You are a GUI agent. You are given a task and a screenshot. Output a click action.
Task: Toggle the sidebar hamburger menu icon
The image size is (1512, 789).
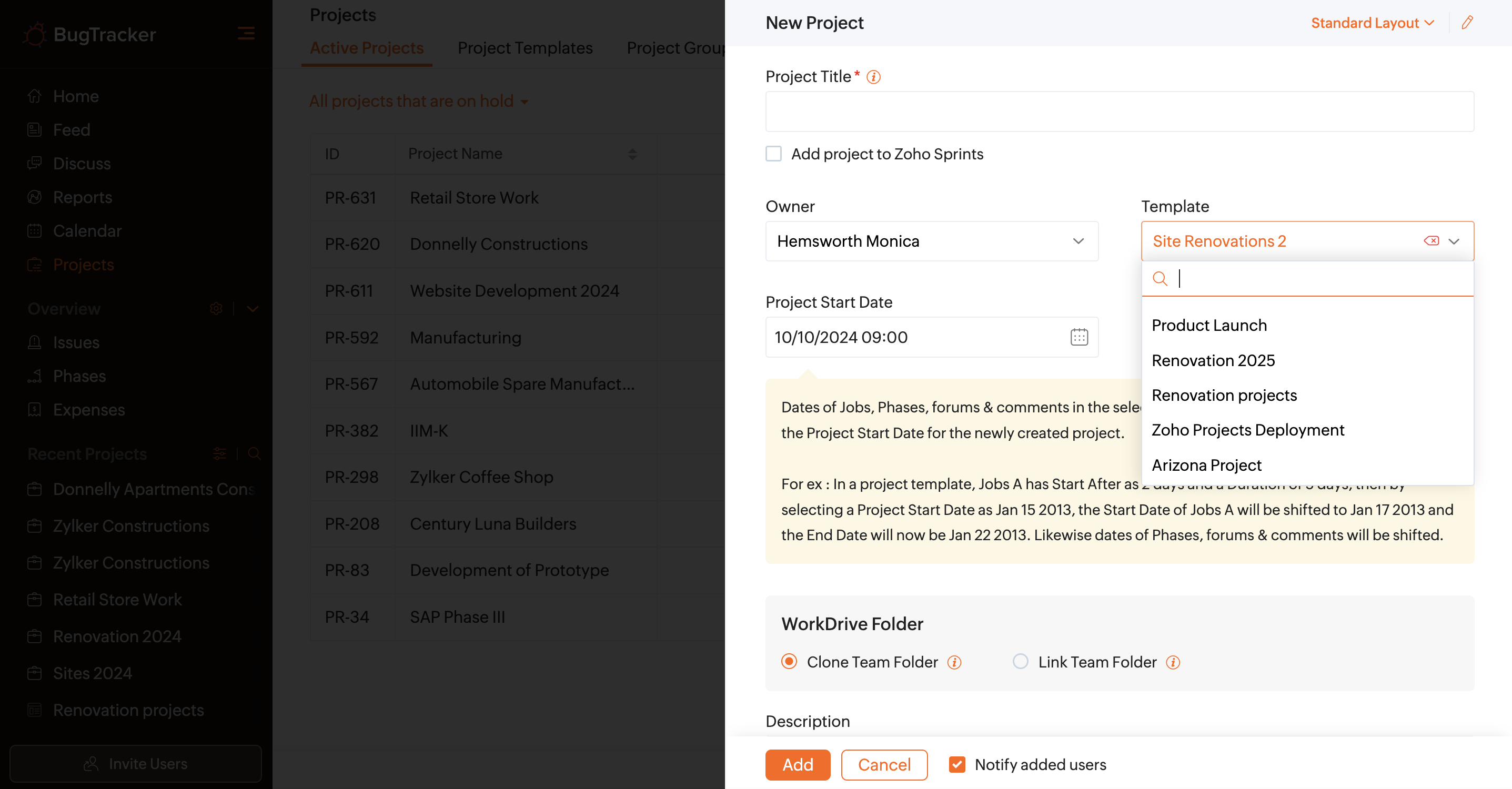click(x=246, y=34)
